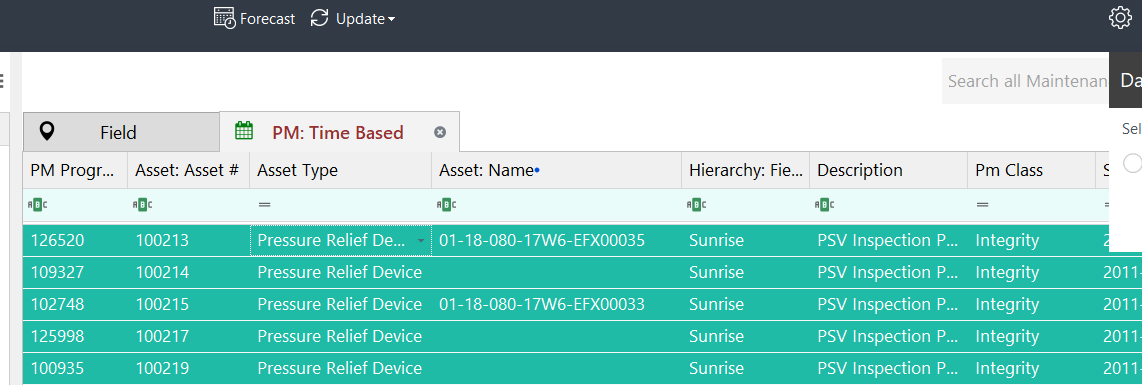Sort by Hierarchy: Field column header
Viewport: 1142px width, 385px height.
[x=745, y=170]
